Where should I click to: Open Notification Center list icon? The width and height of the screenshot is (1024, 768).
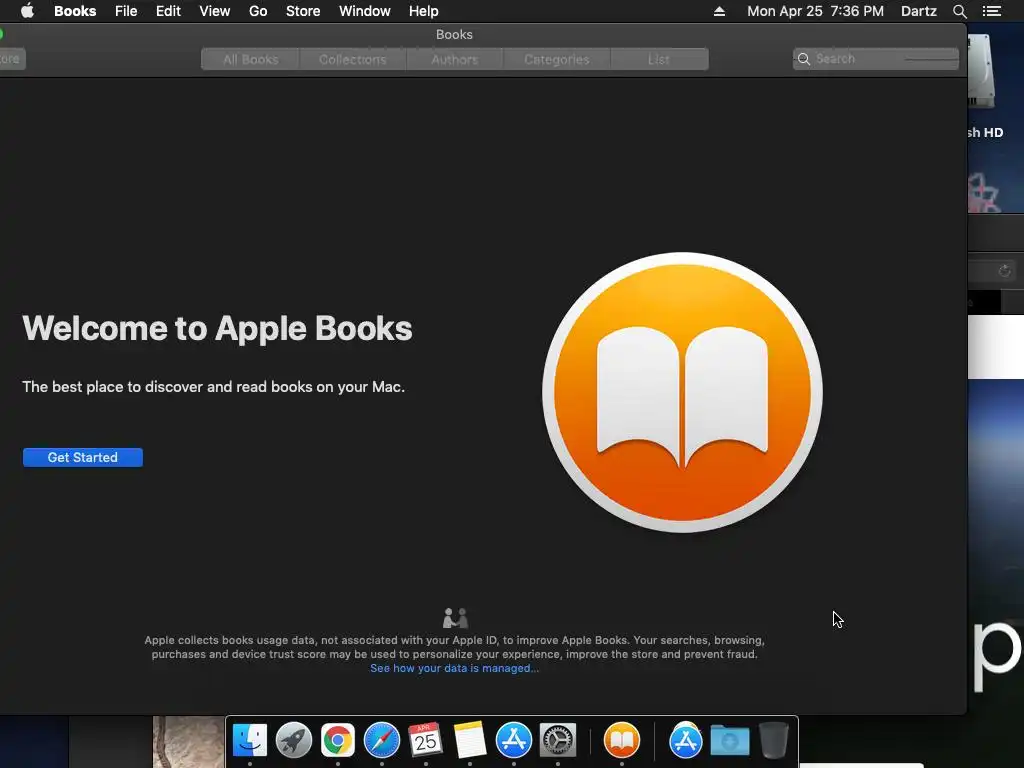[x=991, y=11]
